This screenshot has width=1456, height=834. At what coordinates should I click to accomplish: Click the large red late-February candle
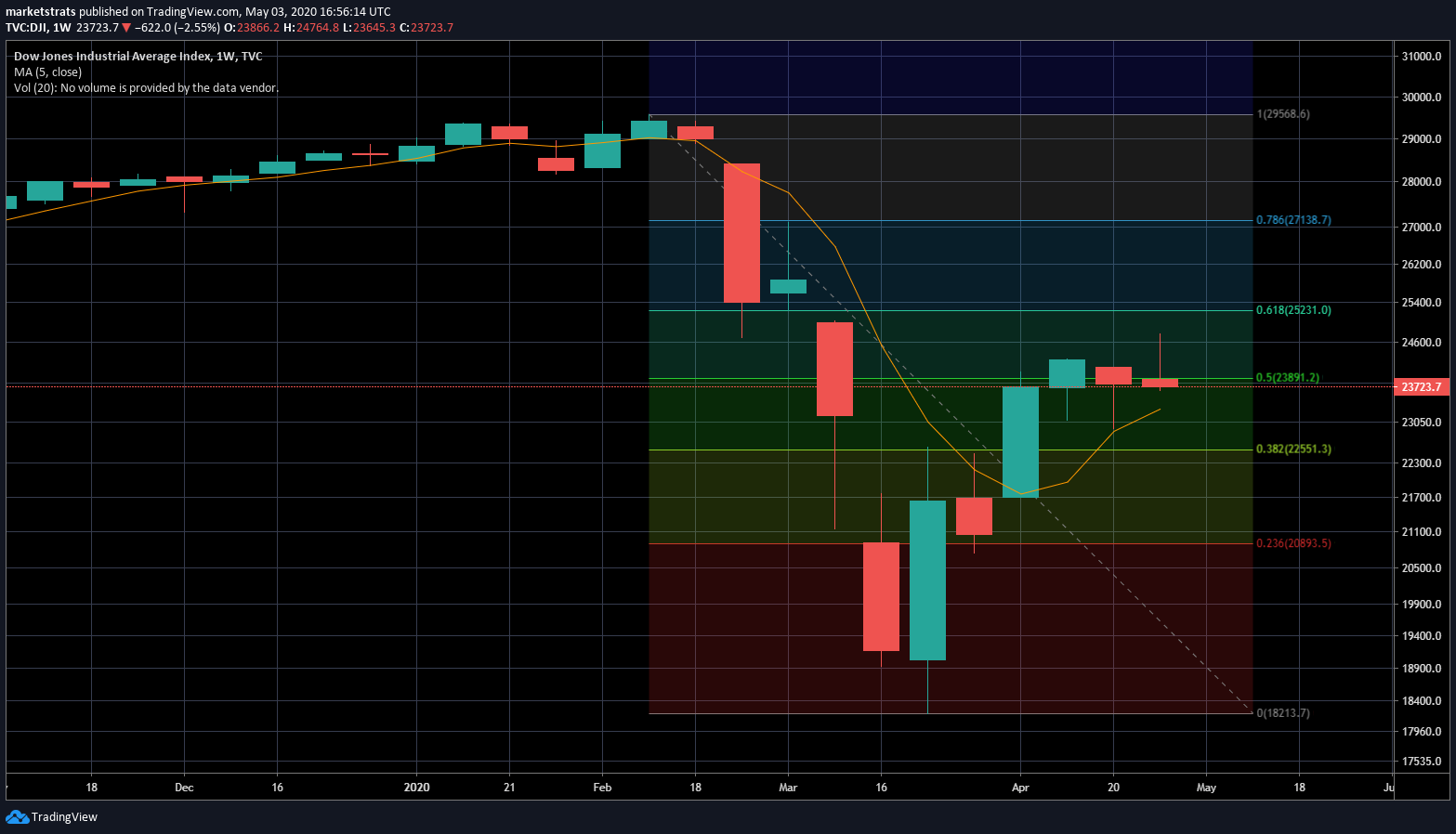click(741, 233)
